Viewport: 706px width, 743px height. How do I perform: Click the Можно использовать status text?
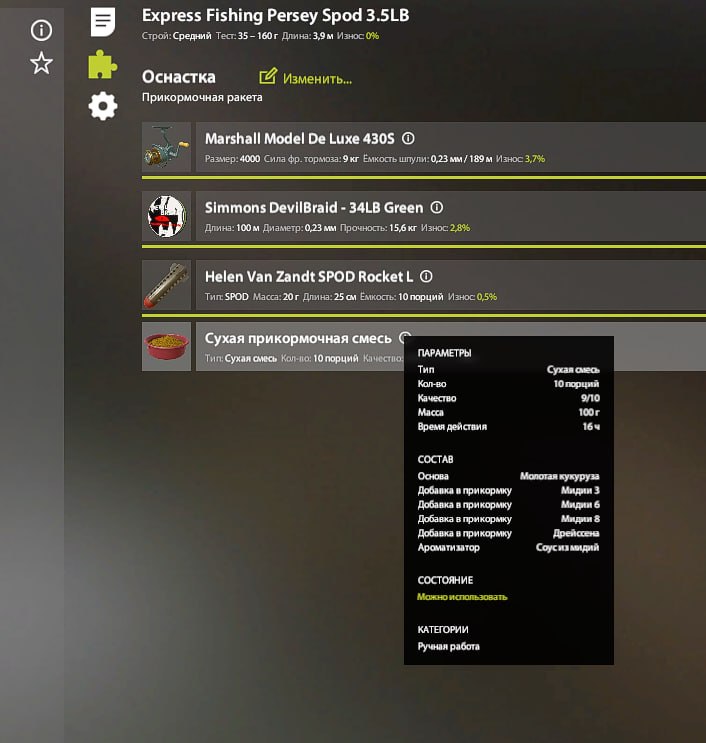462,597
